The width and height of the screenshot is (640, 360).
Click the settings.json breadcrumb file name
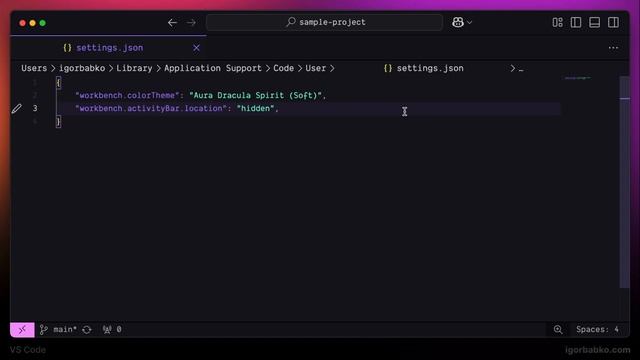click(430, 68)
